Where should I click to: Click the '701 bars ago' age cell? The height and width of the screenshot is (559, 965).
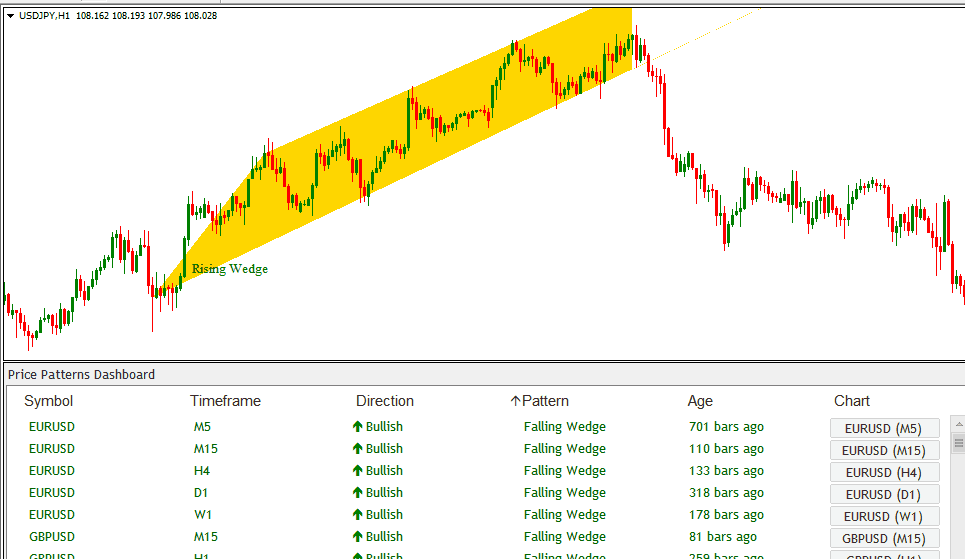726,427
